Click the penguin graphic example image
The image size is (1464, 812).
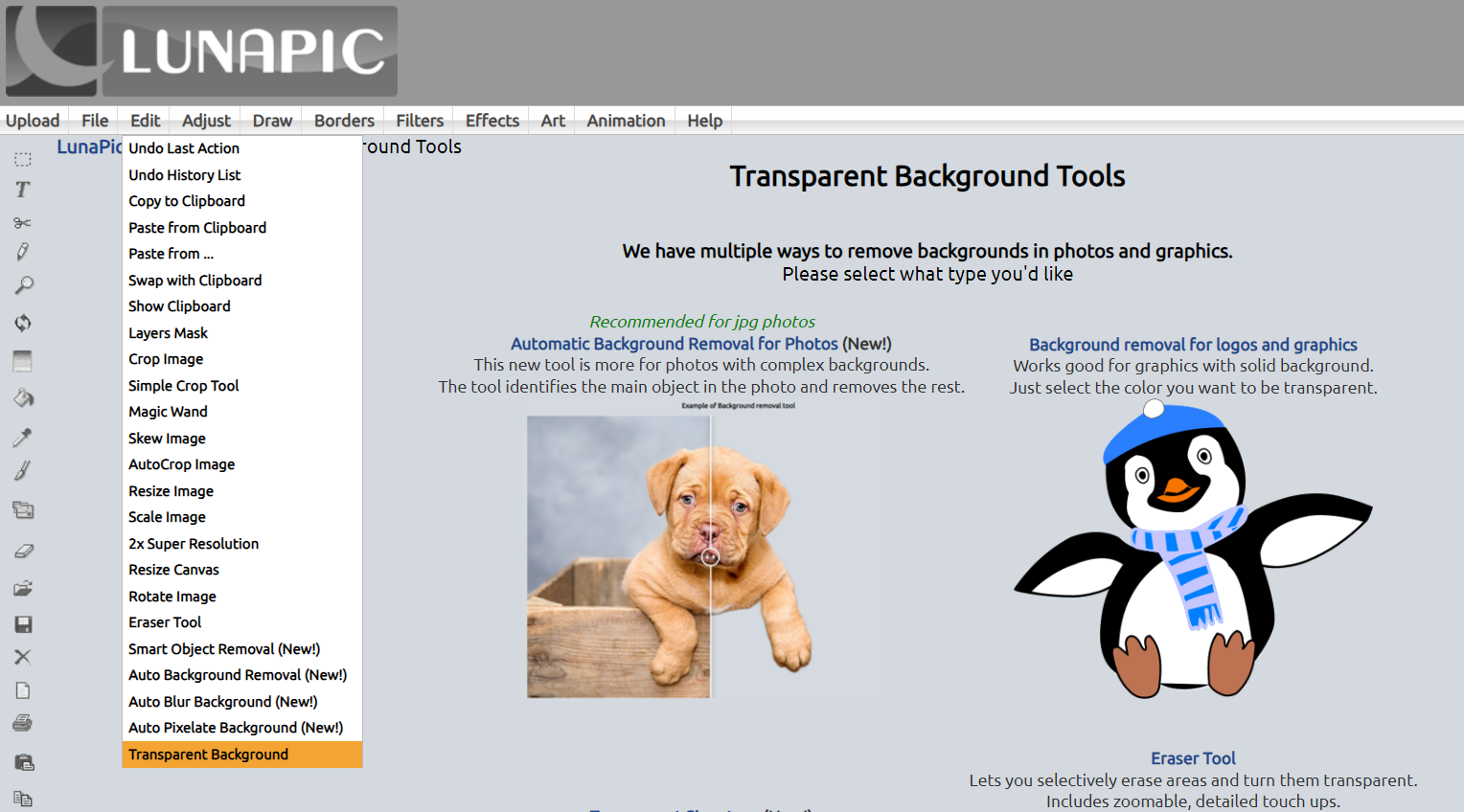coord(1193,550)
